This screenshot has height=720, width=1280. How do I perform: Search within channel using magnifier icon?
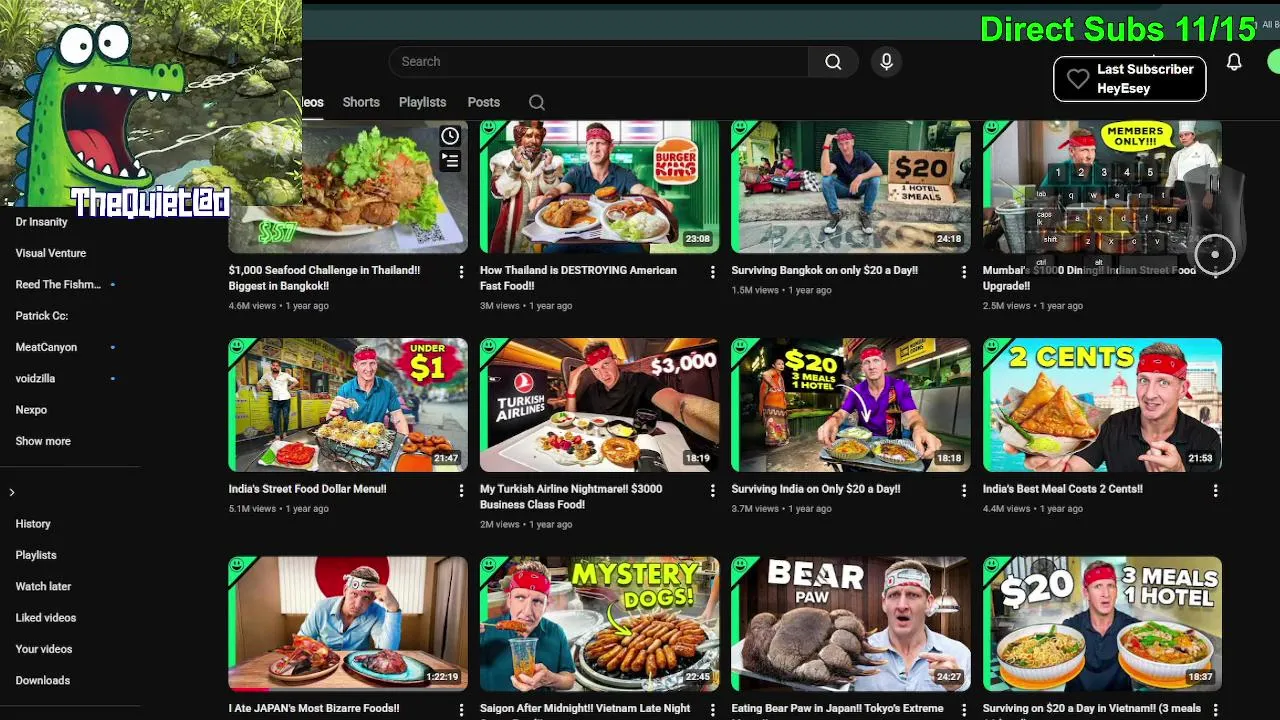click(x=537, y=102)
